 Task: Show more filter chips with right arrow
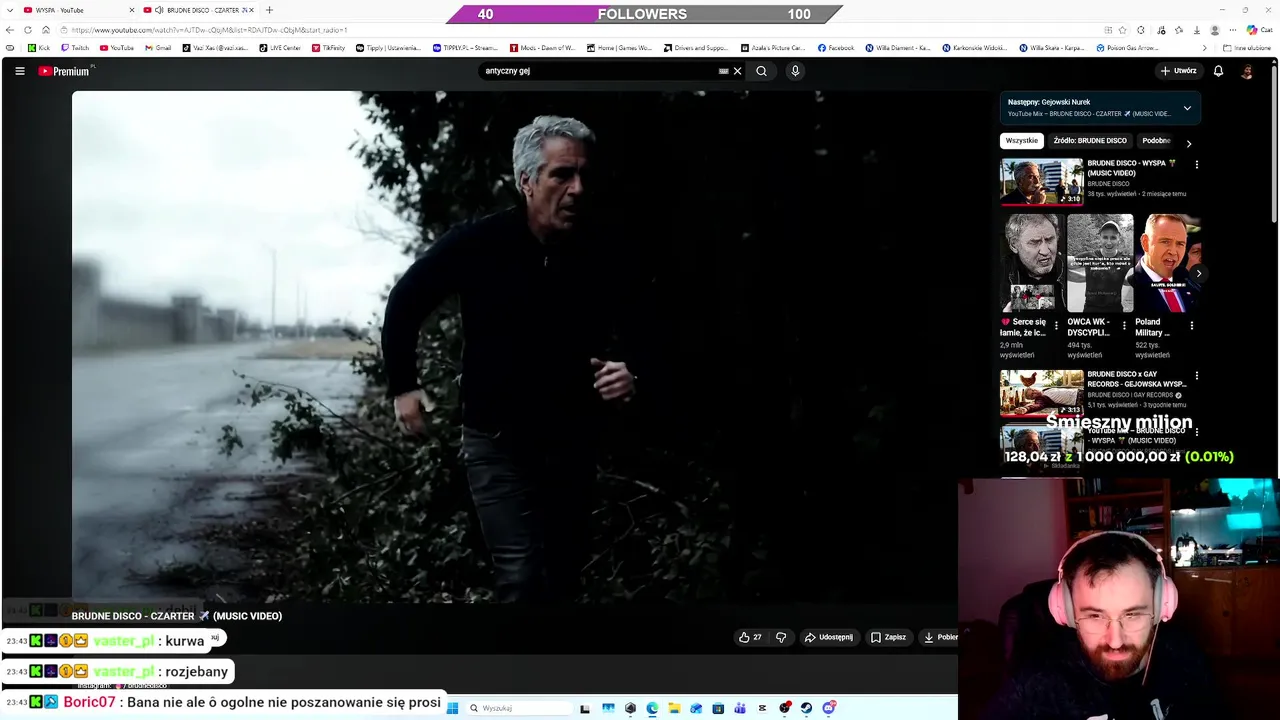[x=1189, y=143]
